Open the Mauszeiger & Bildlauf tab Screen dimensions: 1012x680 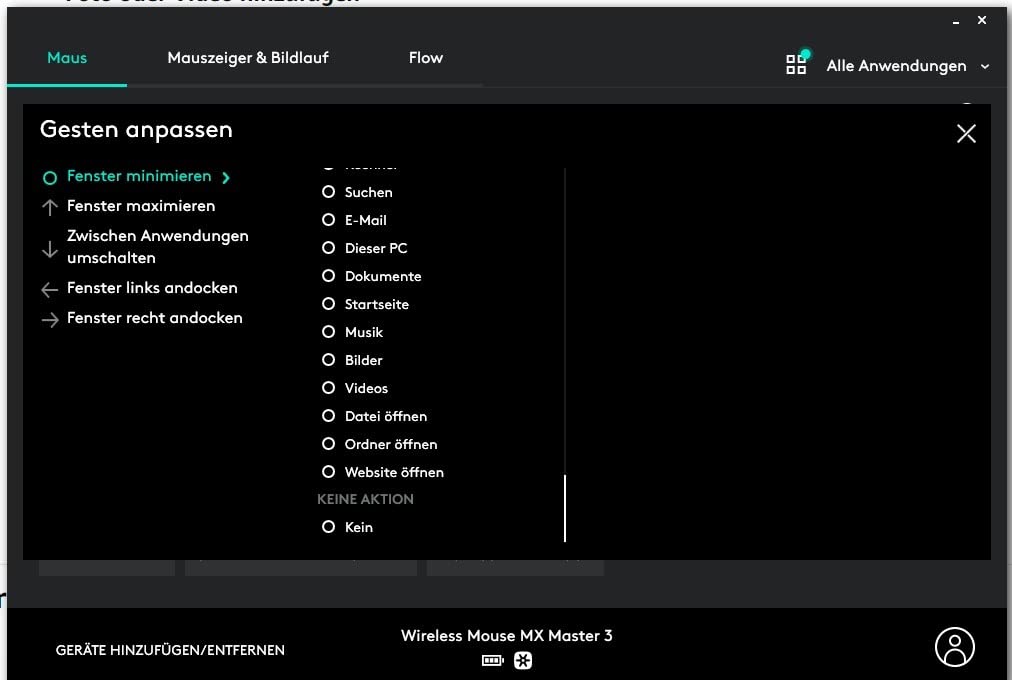pos(248,58)
